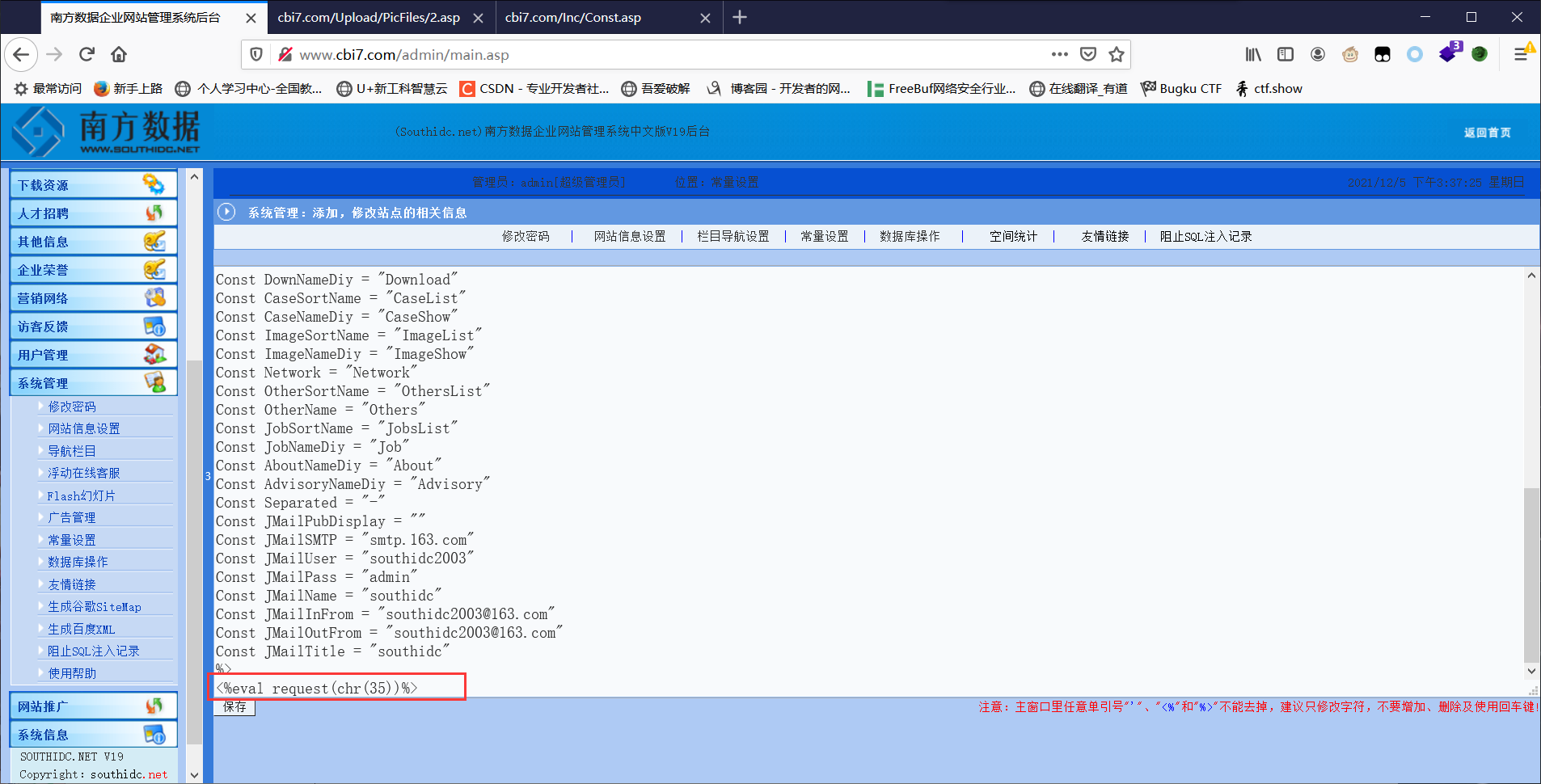This screenshot has height=784, width=1541.
Task: Open CSDN bookmark
Action: pos(534,89)
